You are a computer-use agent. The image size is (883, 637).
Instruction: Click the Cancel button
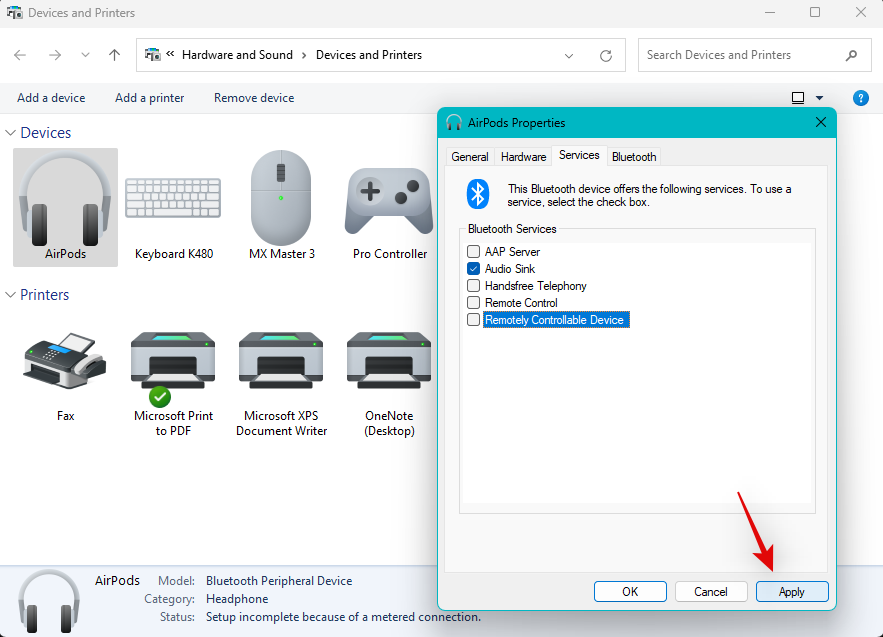click(x=711, y=591)
